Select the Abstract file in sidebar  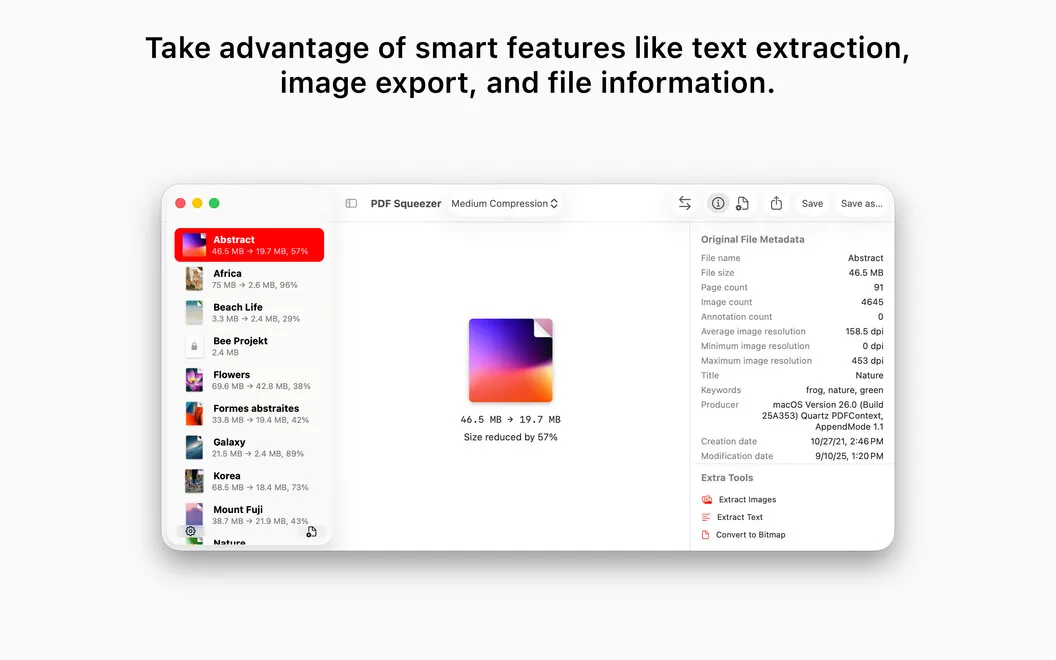(249, 244)
